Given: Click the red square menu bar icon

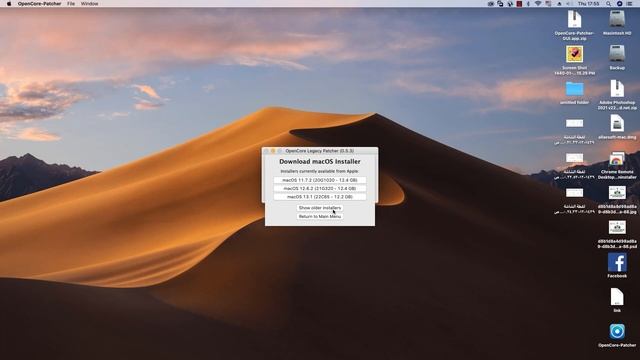Looking at the screenshot, I should [519, 4].
